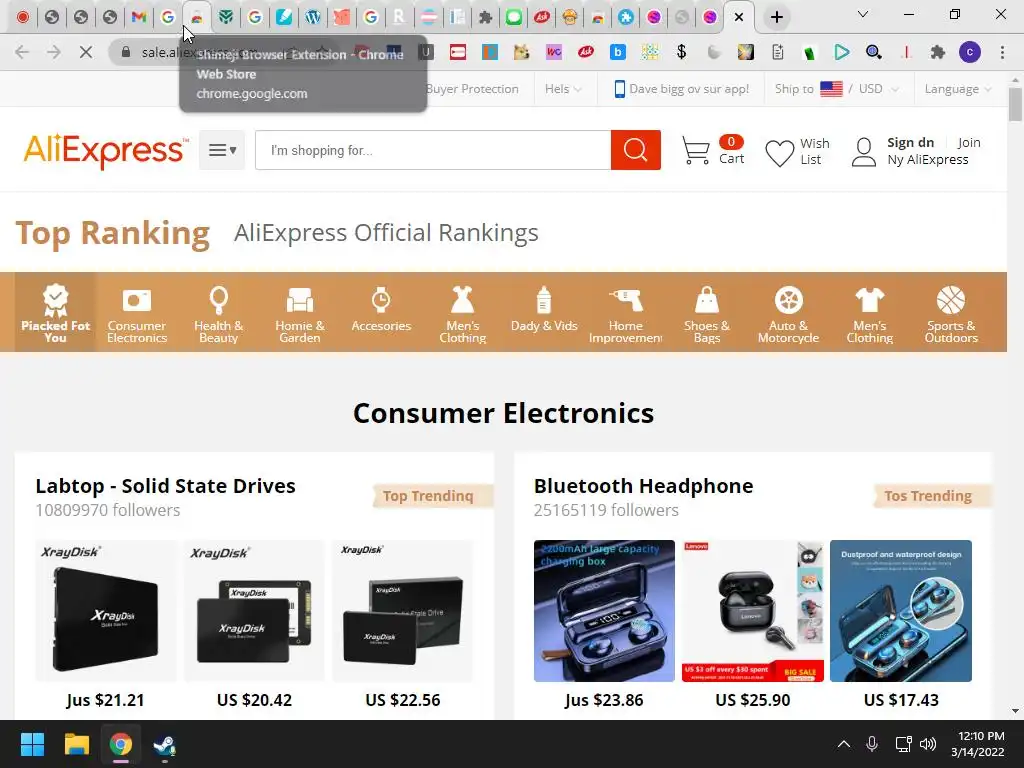The width and height of the screenshot is (1024, 768).
Task: Open Steam from the taskbar
Action: (x=165, y=745)
